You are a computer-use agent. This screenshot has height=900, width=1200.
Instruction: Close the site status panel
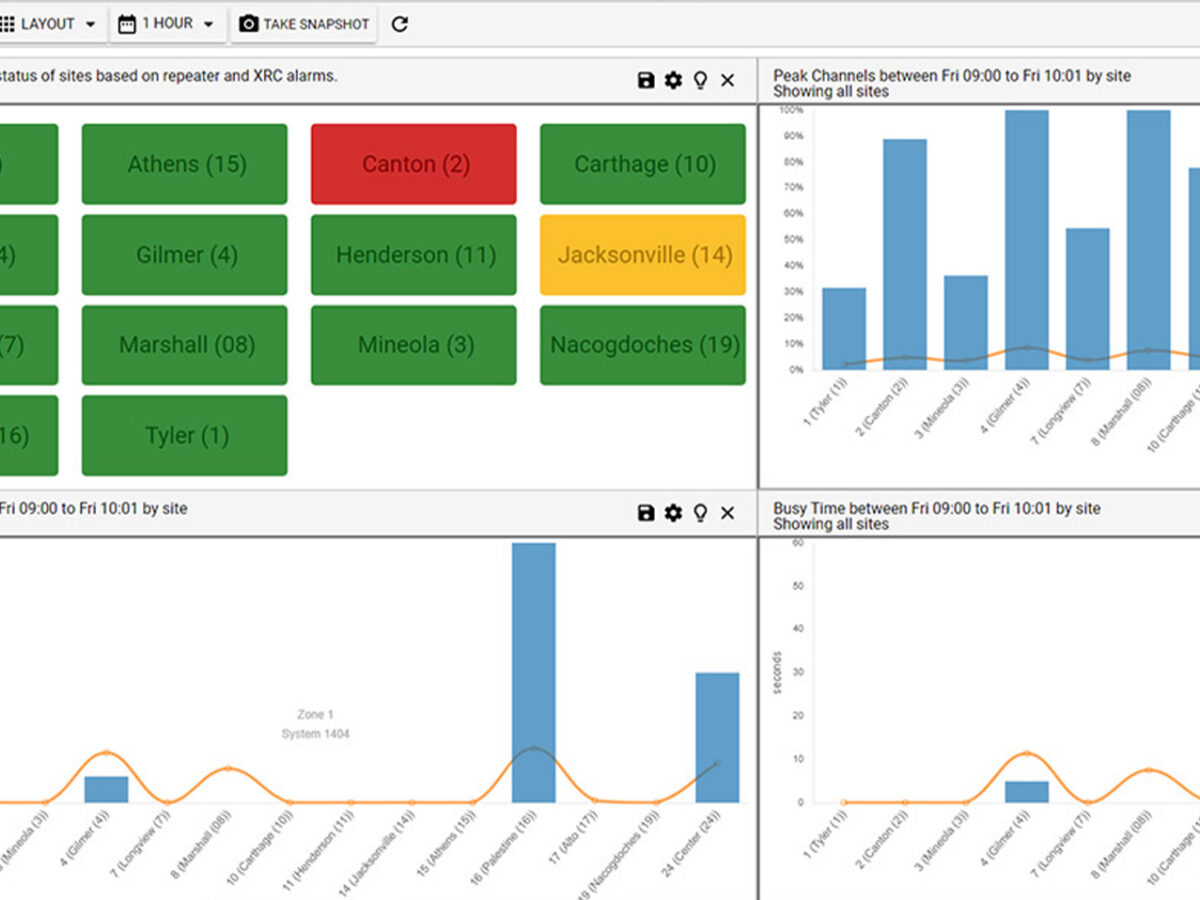click(x=727, y=80)
